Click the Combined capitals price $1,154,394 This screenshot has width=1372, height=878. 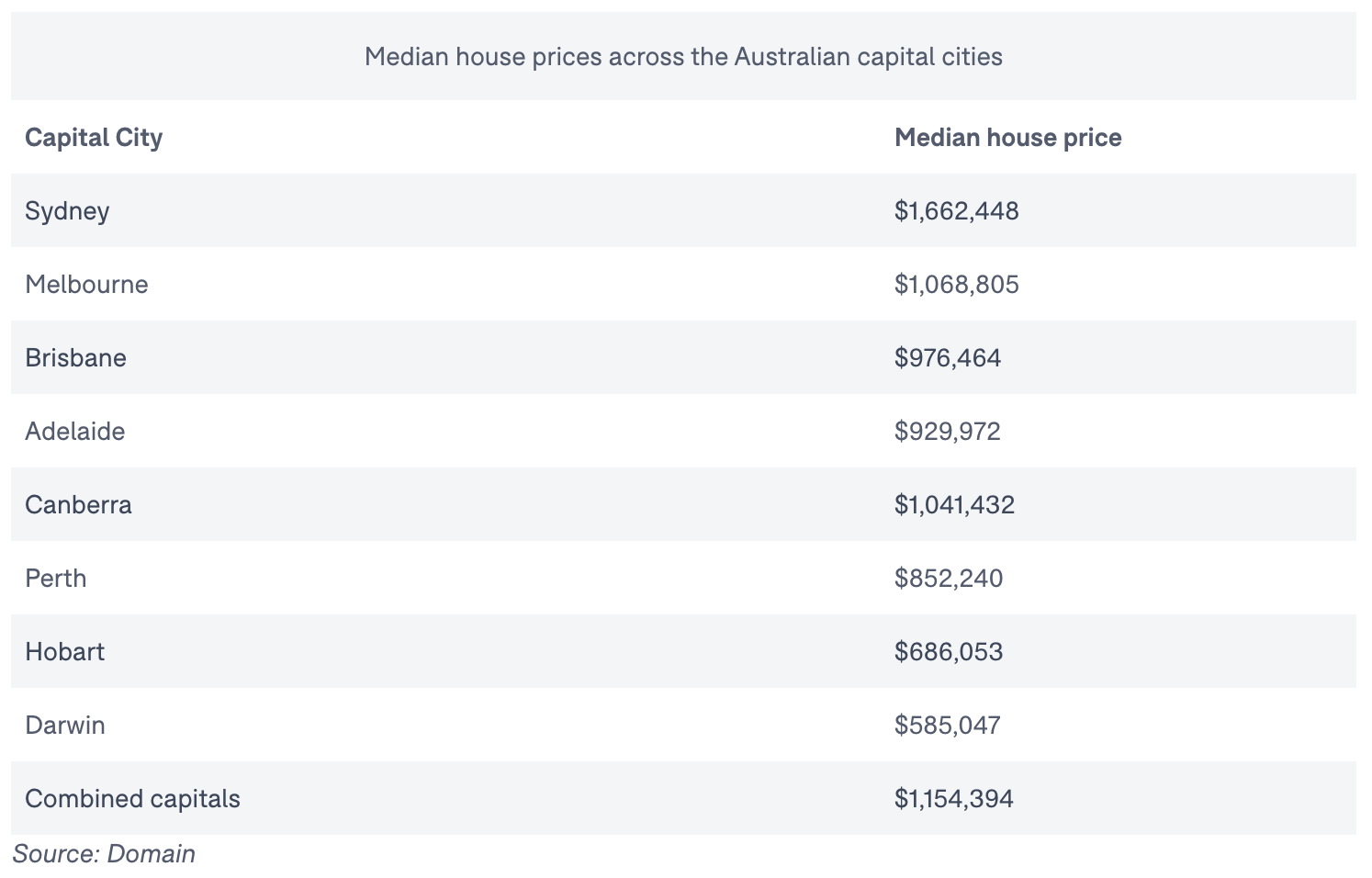(953, 799)
